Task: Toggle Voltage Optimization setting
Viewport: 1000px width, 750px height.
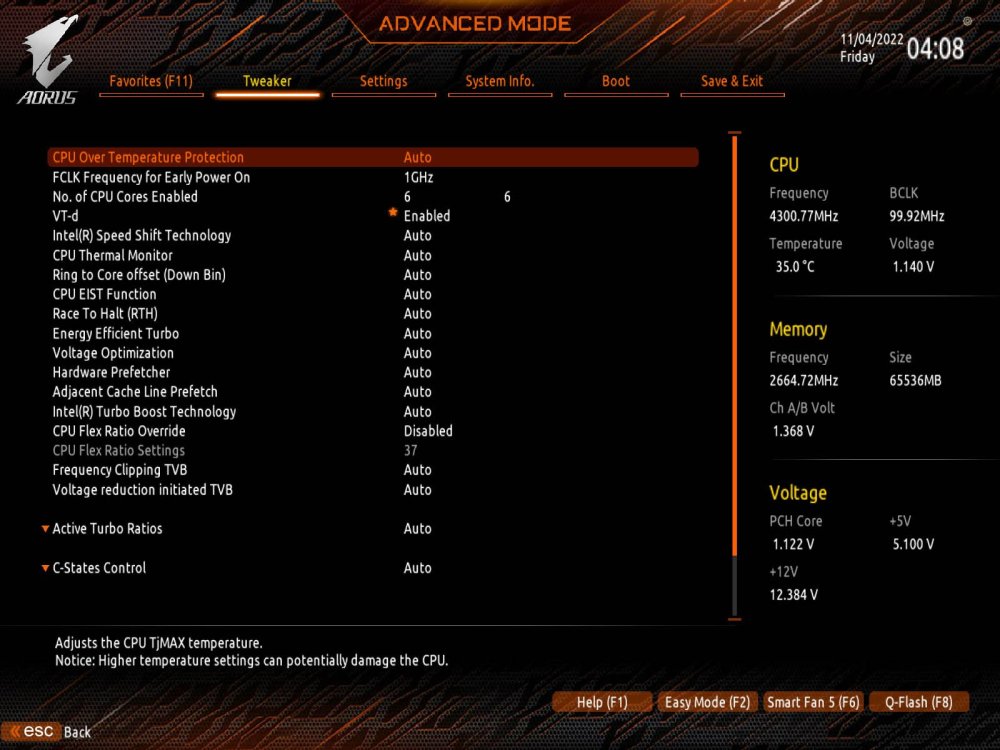Action: pos(418,353)
